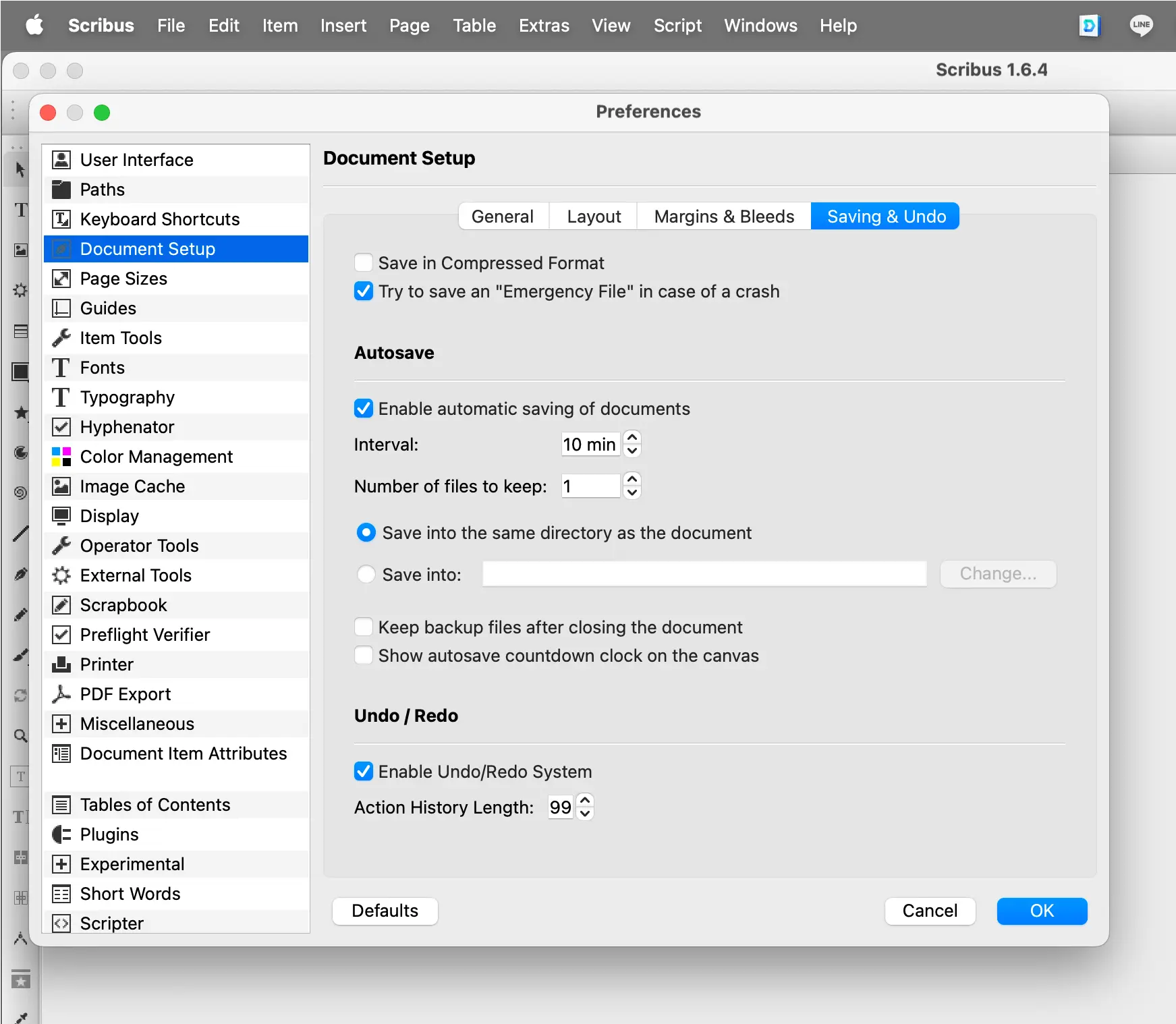This screenshot has width=1176, height=1024.
Task: Switch to the Margins & Bleeds tab
Action: pos(724,217)
